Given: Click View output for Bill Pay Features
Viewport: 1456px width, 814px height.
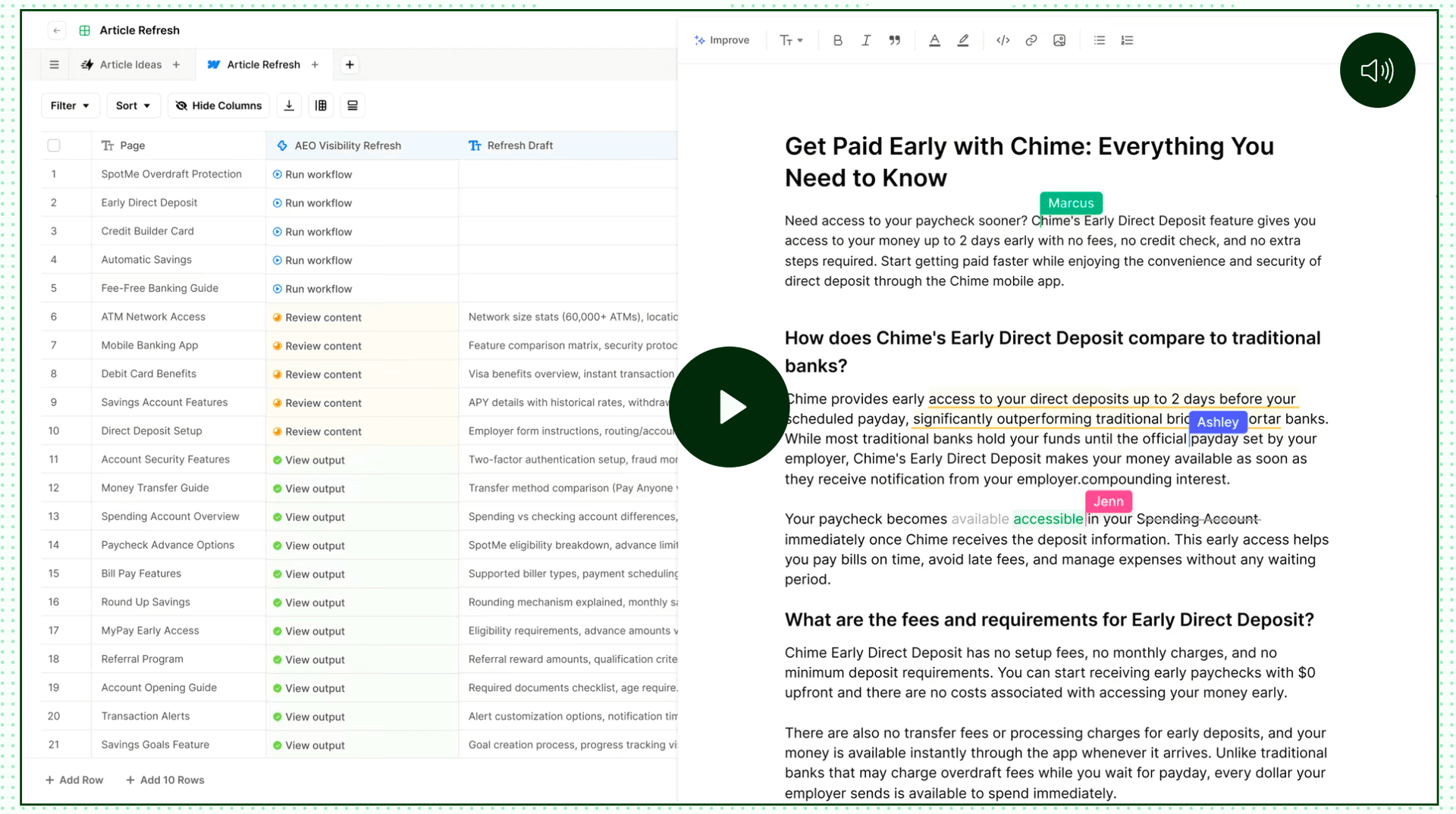Looking at the screenshot, I should 309,574.
